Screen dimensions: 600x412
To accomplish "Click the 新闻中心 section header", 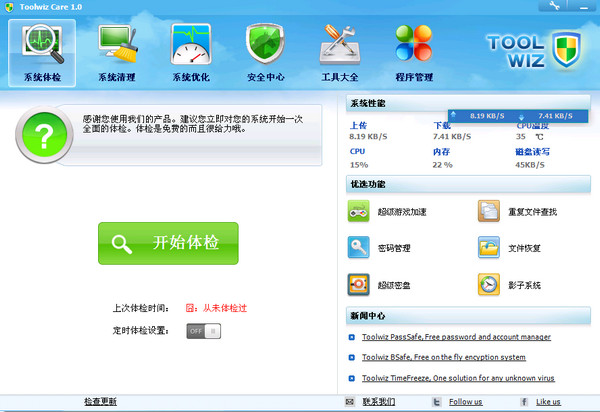I will (468, 316).
